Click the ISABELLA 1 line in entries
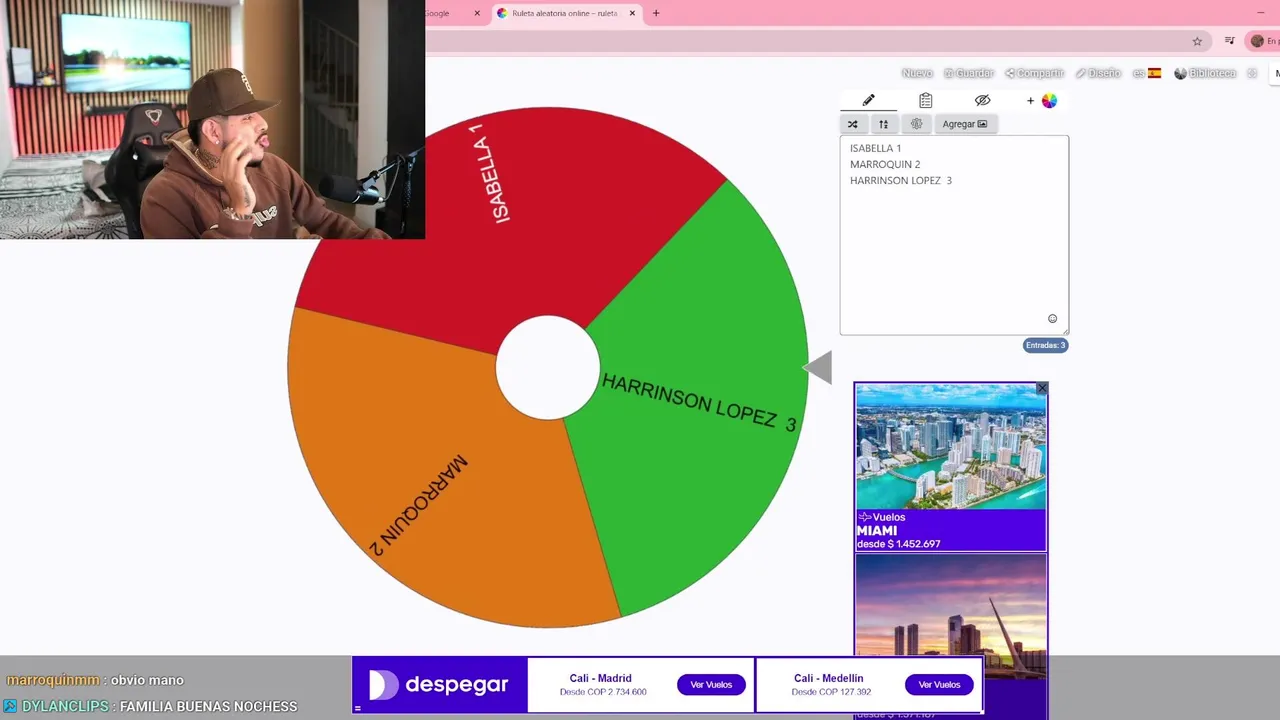1280x720 pixels. [875, 148]
